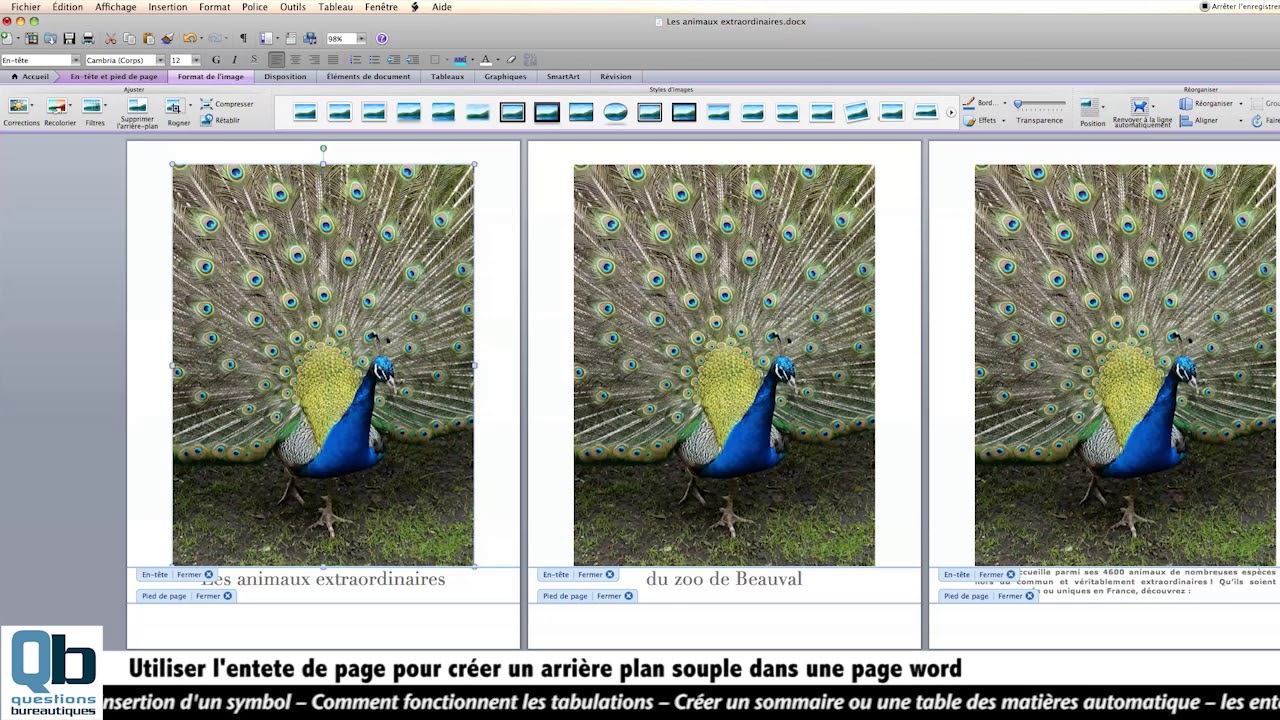Toggle bold G formatting
This screenshot has width=1280, height=720.
click(x=216, y=60)
